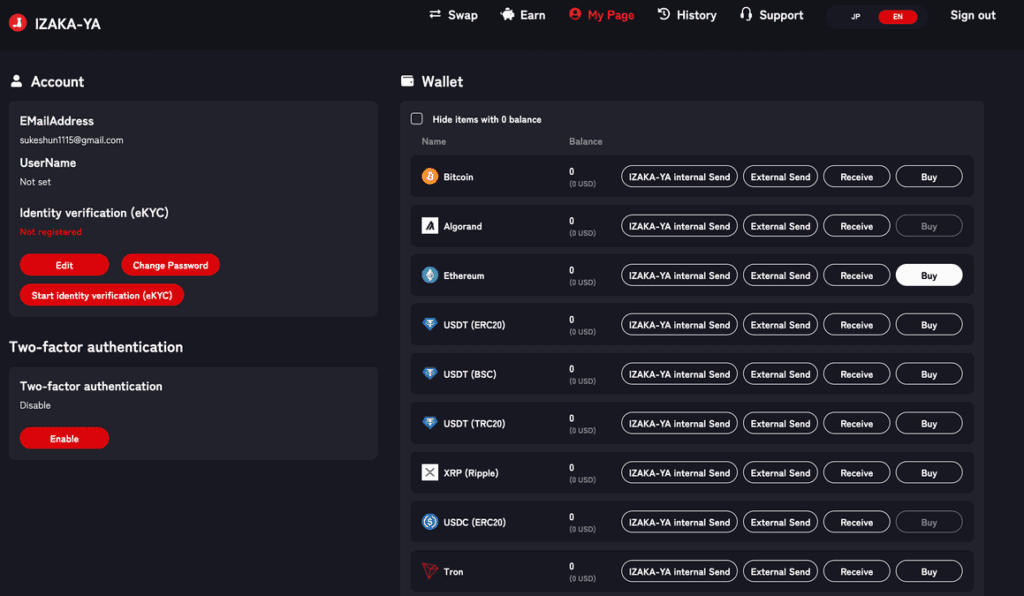The width and height of the screenshot is (1024, 596).
Task: Click Buy for Ethereum
Action: click(x=929, y=275)
